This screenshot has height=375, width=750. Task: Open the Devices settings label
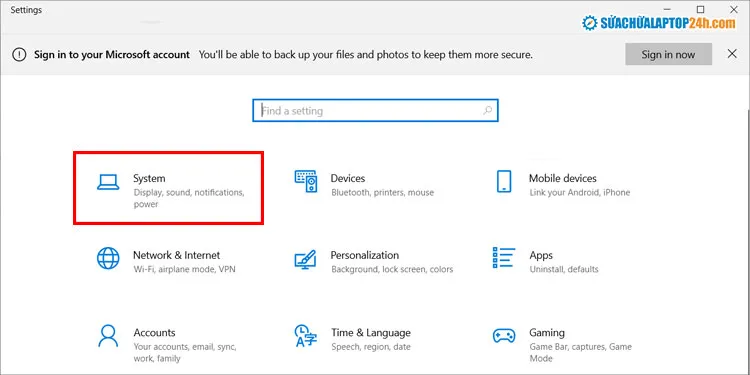[x=348, y=178]
